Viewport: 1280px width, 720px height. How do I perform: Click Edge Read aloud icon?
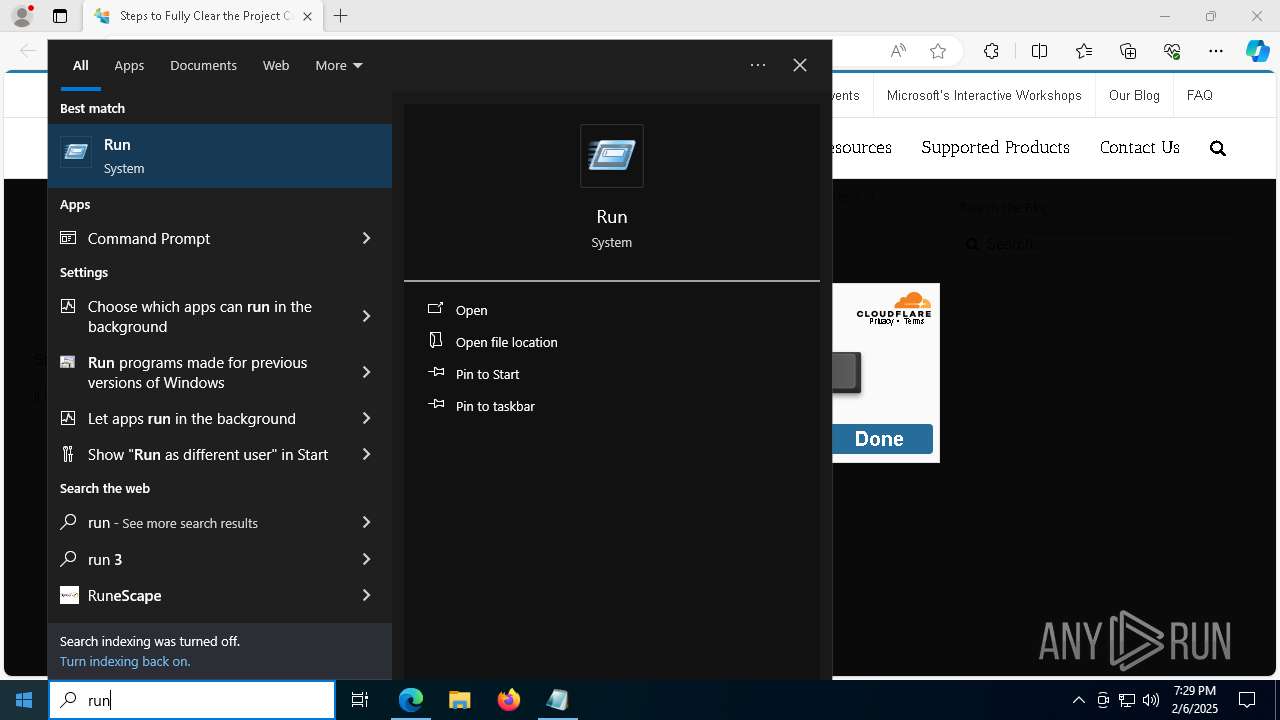(898, 51)
